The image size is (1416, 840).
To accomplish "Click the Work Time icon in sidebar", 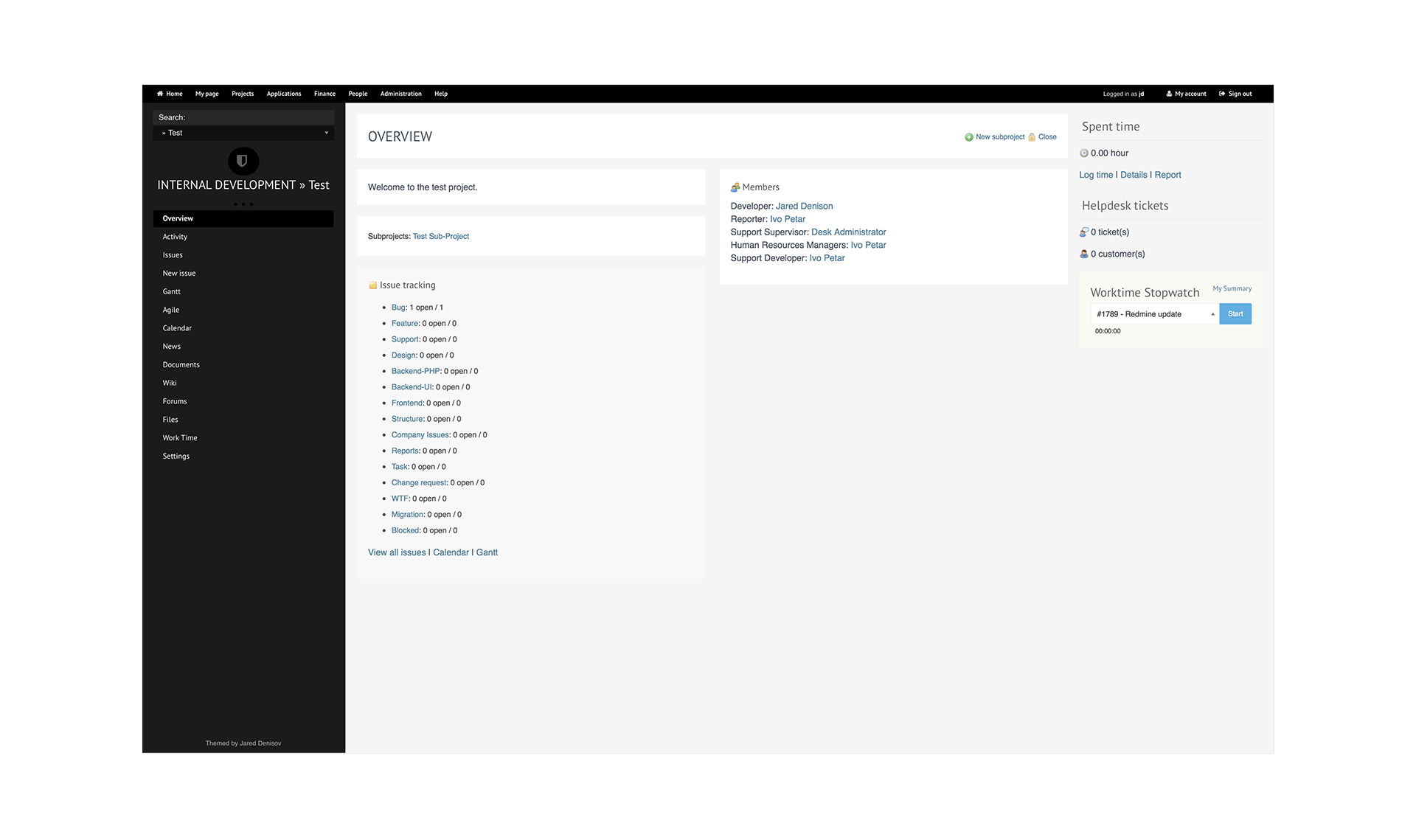I will 180,437.
